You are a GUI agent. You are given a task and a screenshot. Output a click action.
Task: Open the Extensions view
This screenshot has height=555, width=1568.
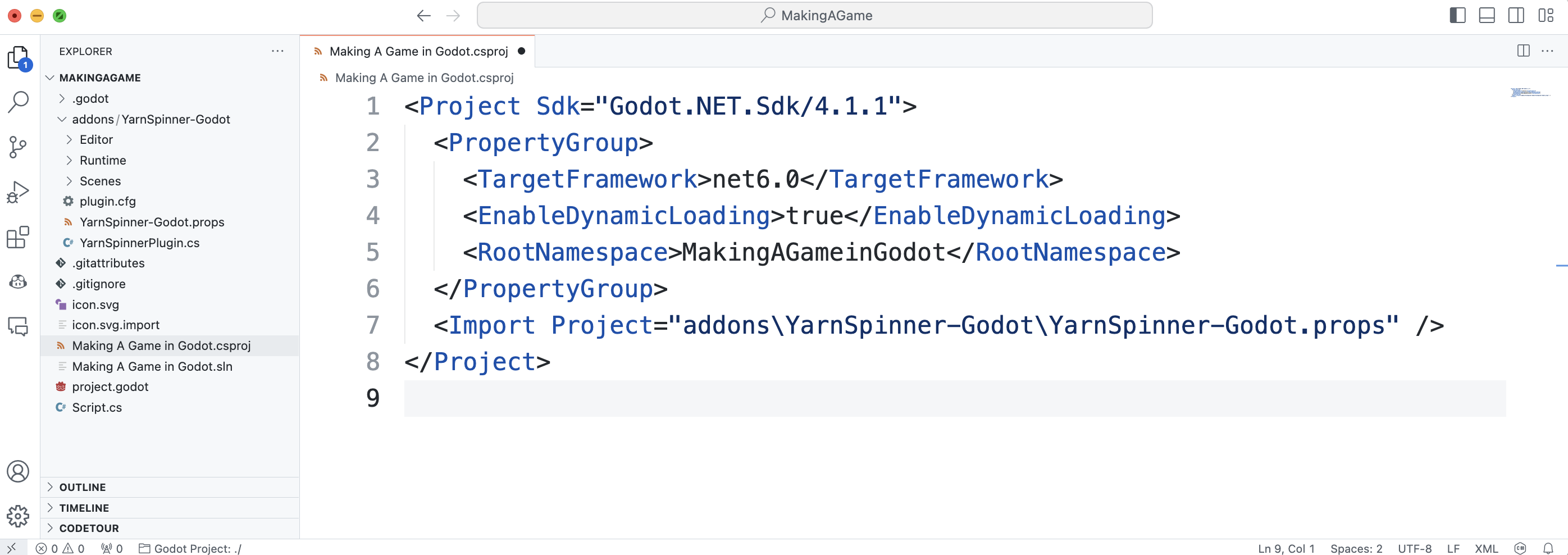pyautogui.click(x=19, y=237)
